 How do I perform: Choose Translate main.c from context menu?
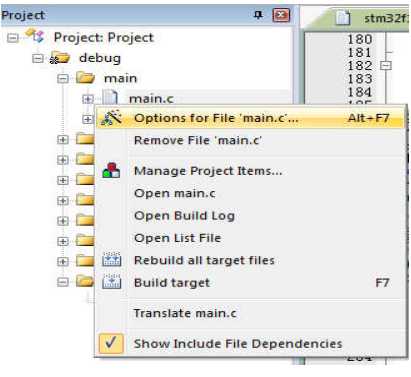[185, 313]
